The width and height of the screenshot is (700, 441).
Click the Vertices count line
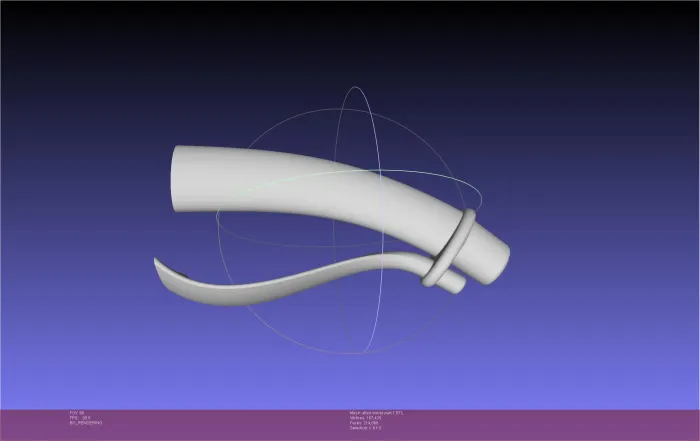point(366,418)
